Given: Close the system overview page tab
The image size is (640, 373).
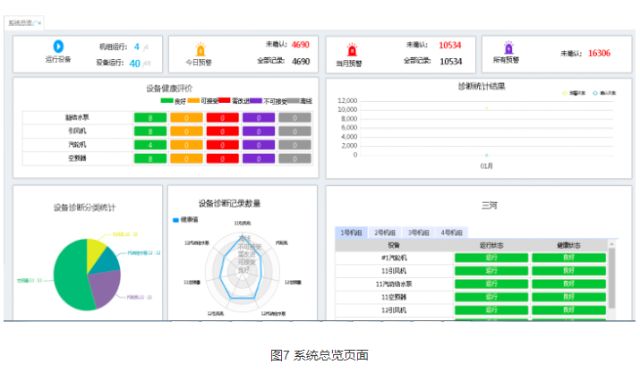Looking at the screenshot, I should coord(39,23).
